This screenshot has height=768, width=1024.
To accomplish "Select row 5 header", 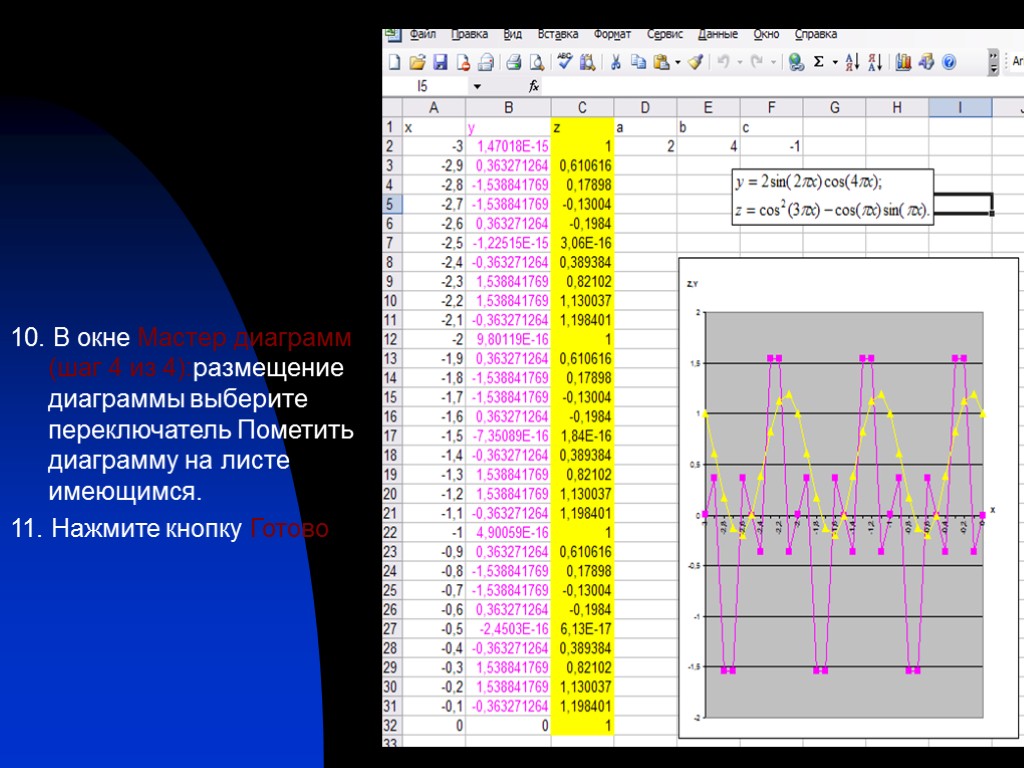I will pyautogui.click(x=390, y=204).
